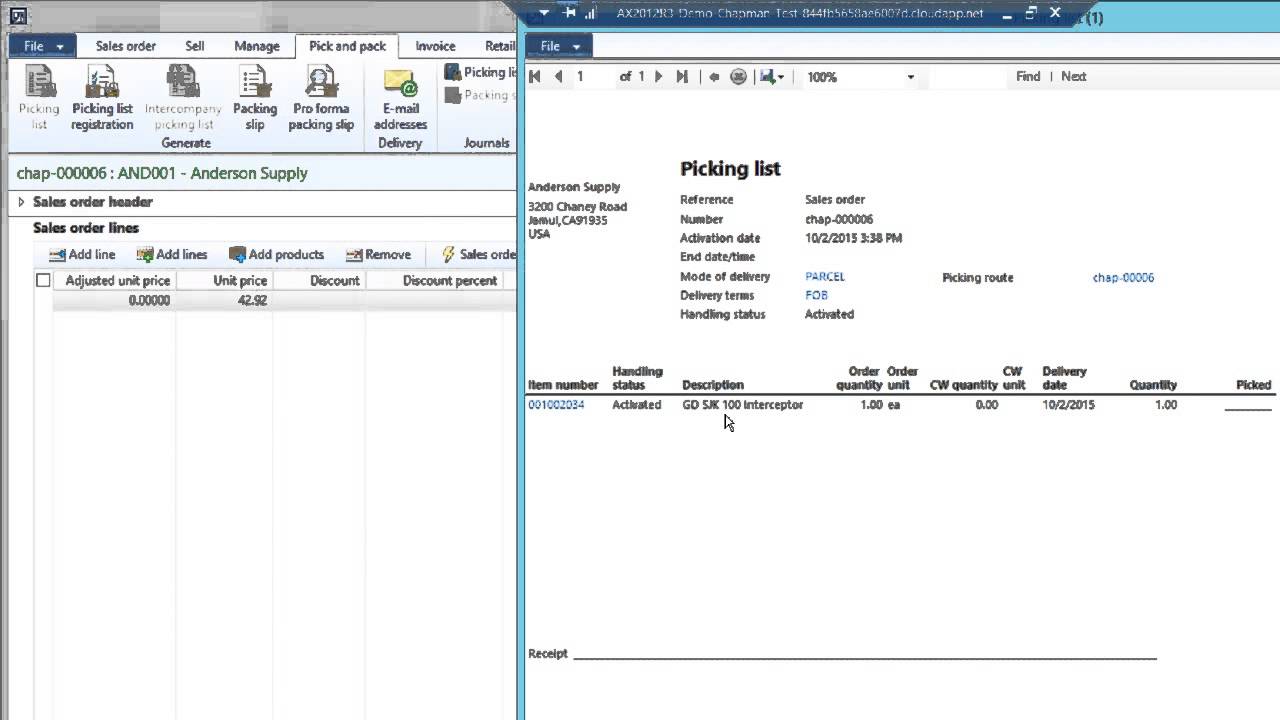The height and width of the screenshot is (720, 1280).
Task: Click the FOB delivery terms link
Action: point(816,296)
